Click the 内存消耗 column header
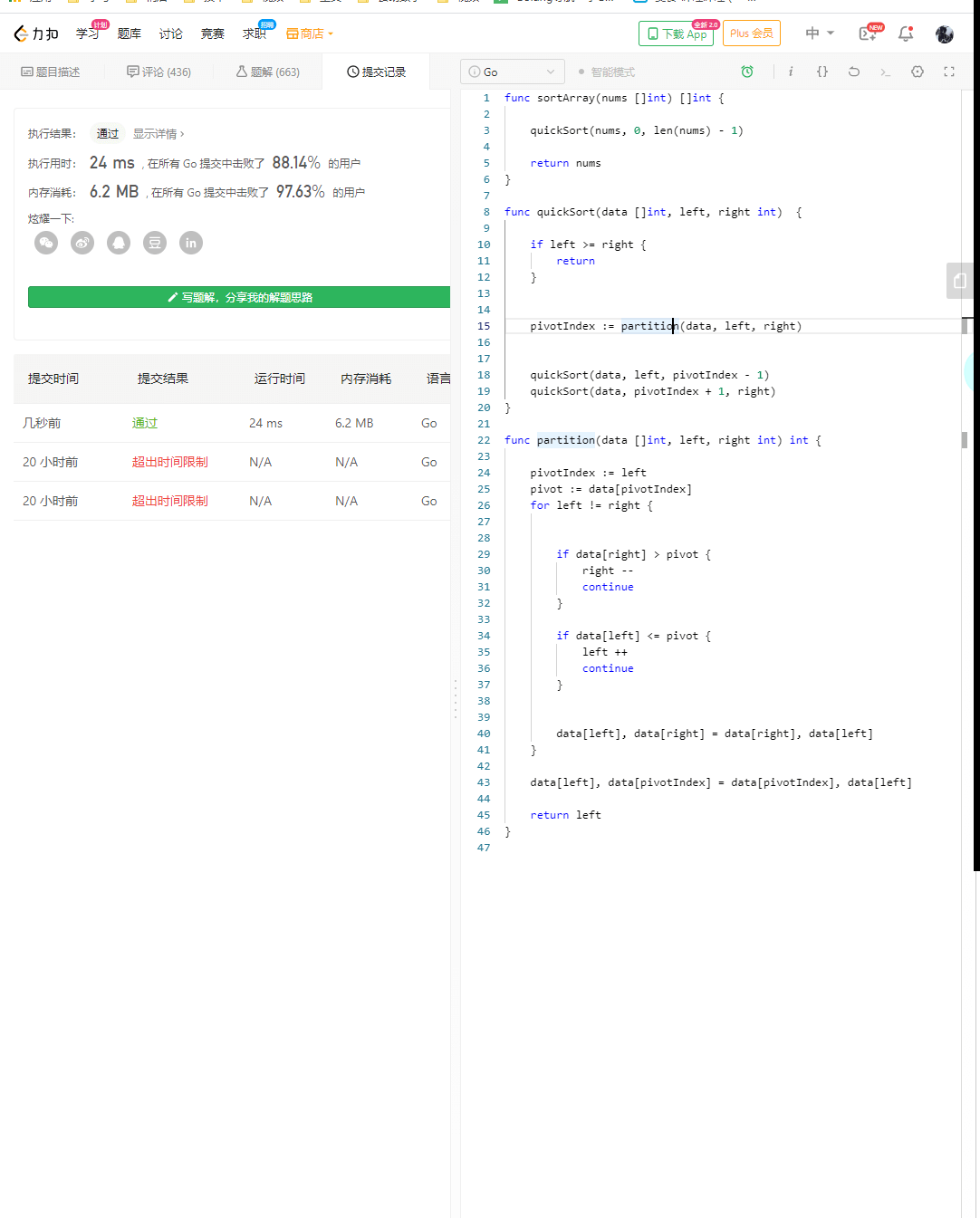980x1218 pixels. click(366, 379)
